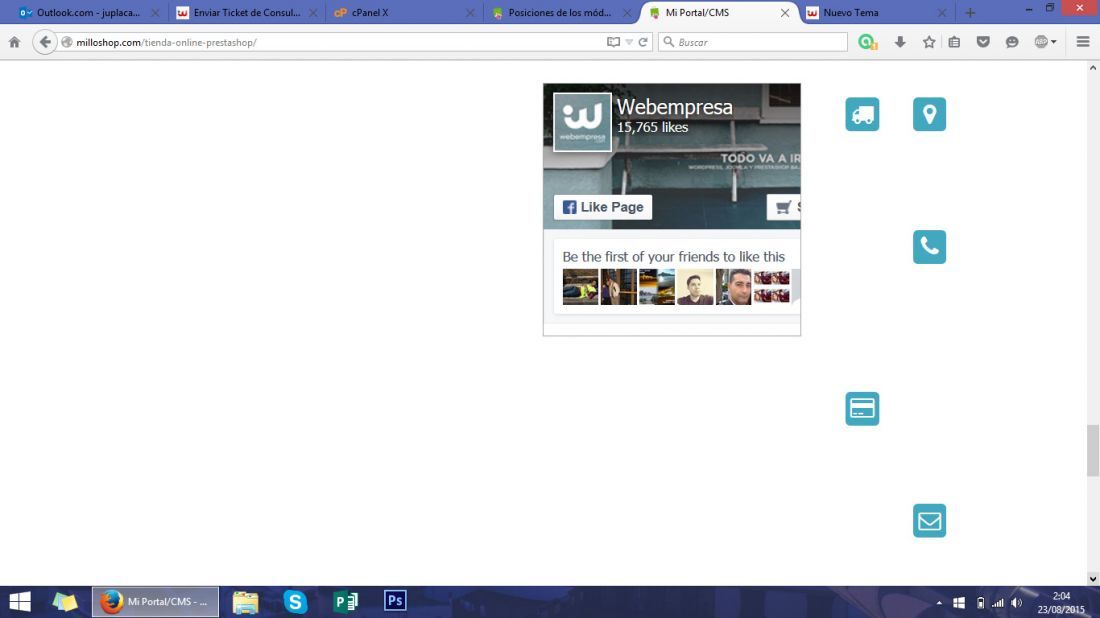Click the green extension icon beside search box

tap(867, 42)
